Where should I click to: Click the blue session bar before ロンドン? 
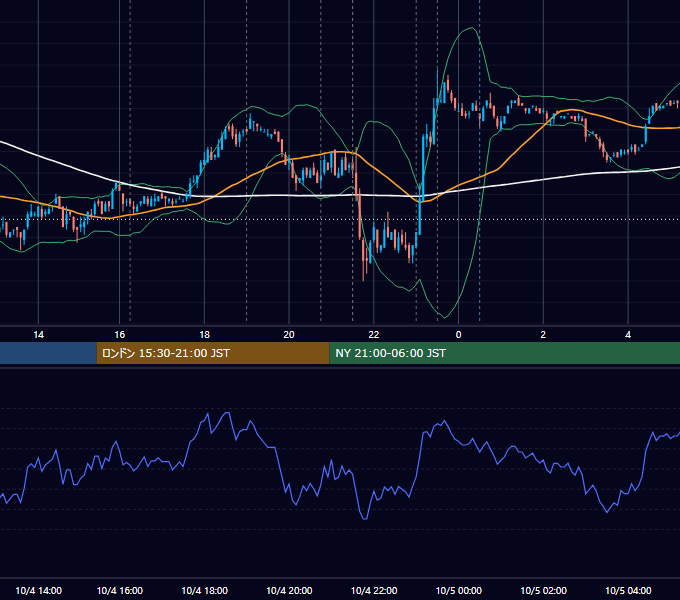coord(48,353)
